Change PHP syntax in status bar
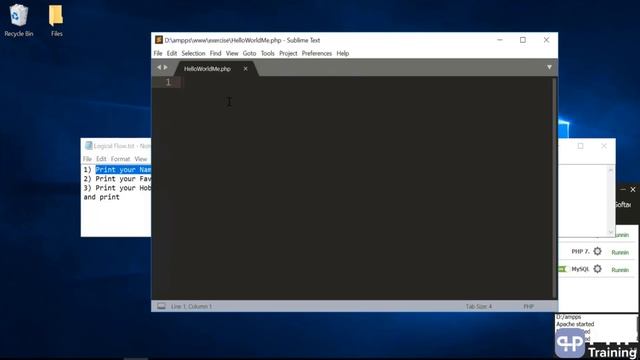Image resolution: width=640 pixels, height=360 pixels. (529, 306)
